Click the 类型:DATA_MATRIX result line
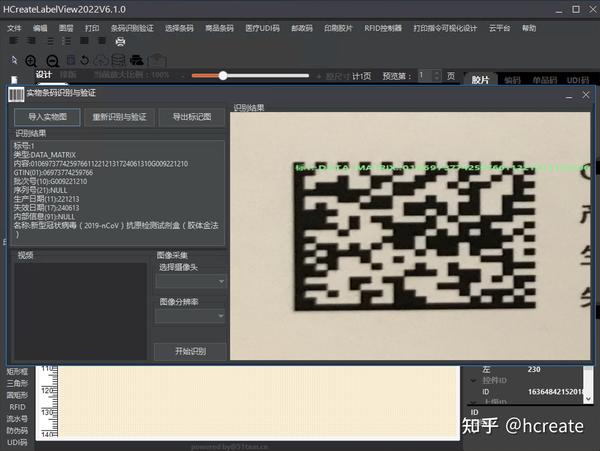This screenshot has width=600, height=451. tap(45, 155)
